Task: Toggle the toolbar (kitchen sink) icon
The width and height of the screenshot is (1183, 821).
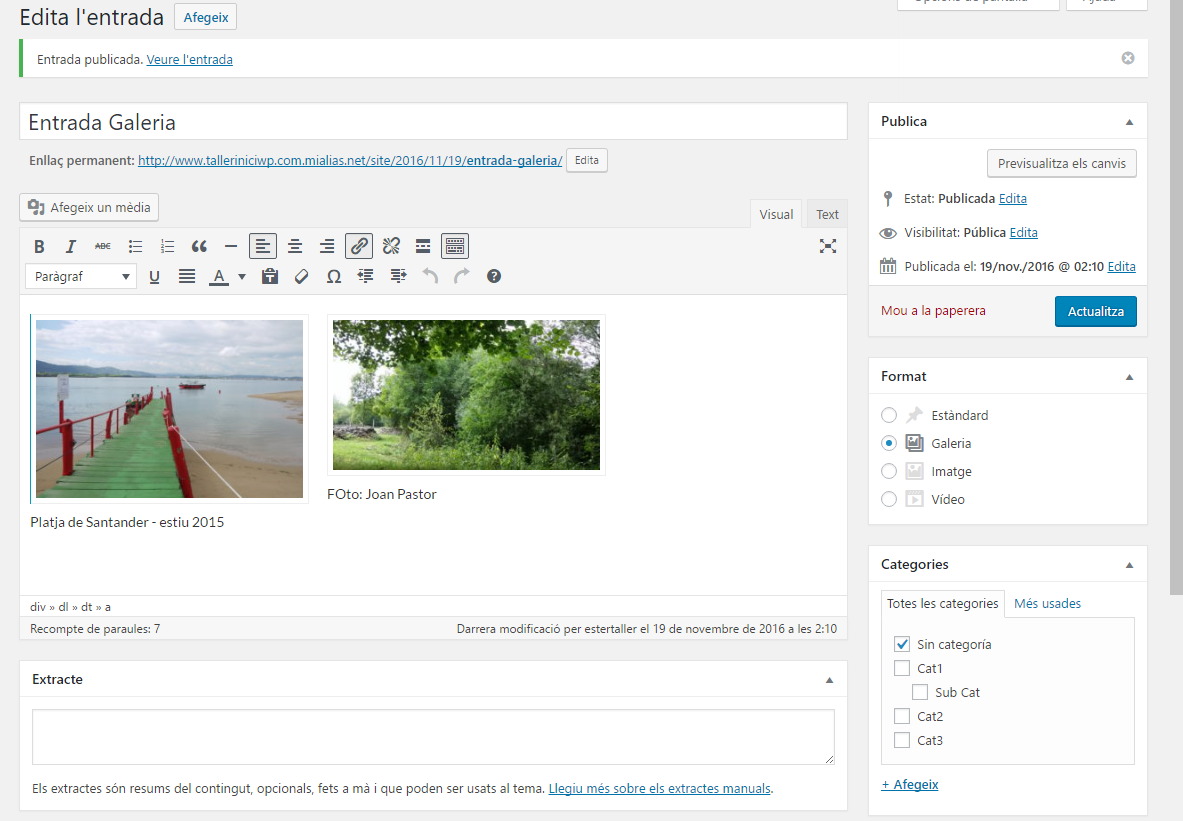Action: pyautogui.click(x=455, y=246)
